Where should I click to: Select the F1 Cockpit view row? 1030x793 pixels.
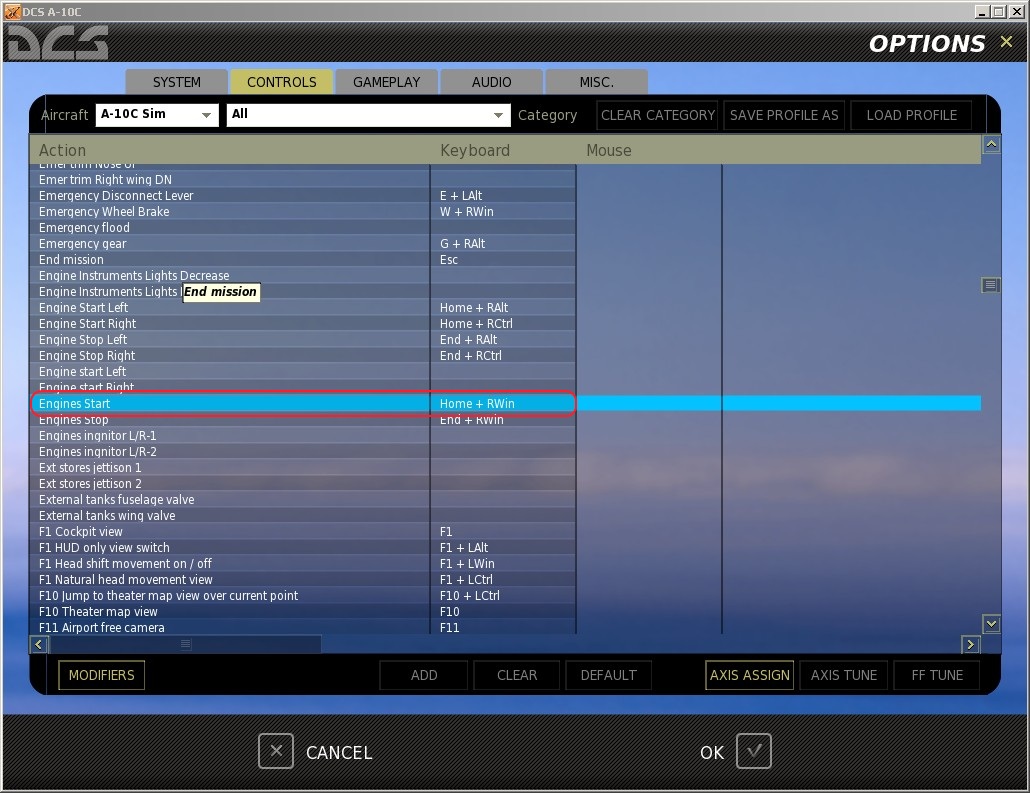[x=303, y=532]
